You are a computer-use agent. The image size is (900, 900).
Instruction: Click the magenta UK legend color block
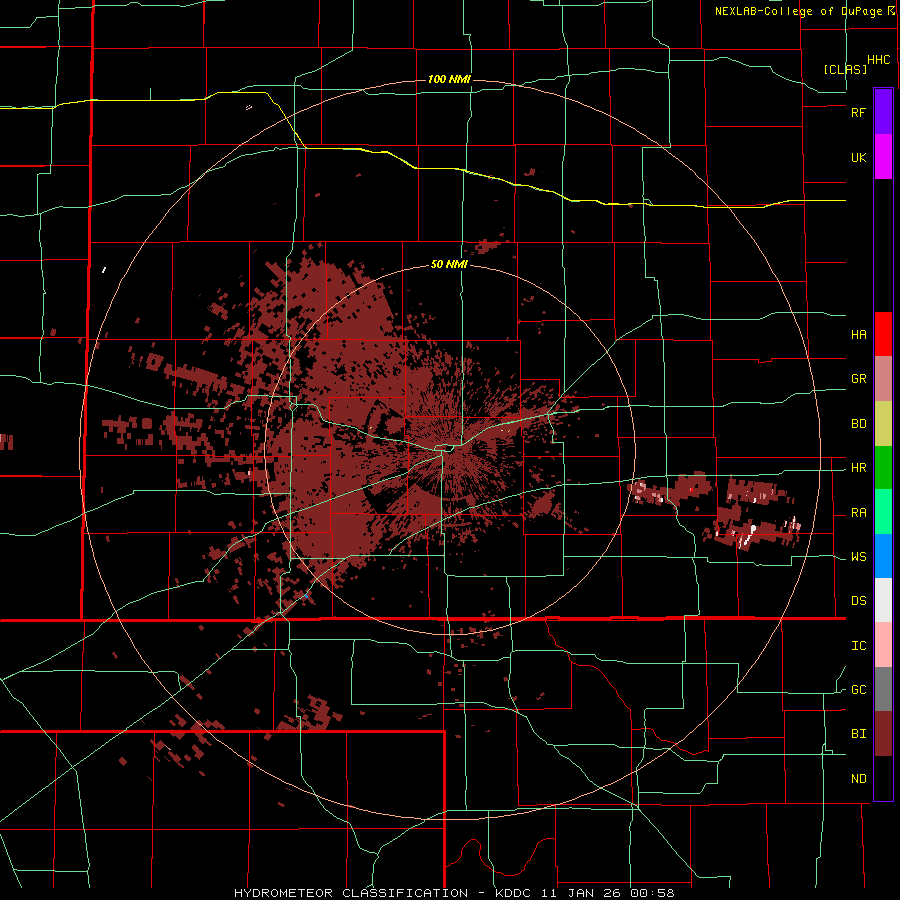(x=883, y=157)
